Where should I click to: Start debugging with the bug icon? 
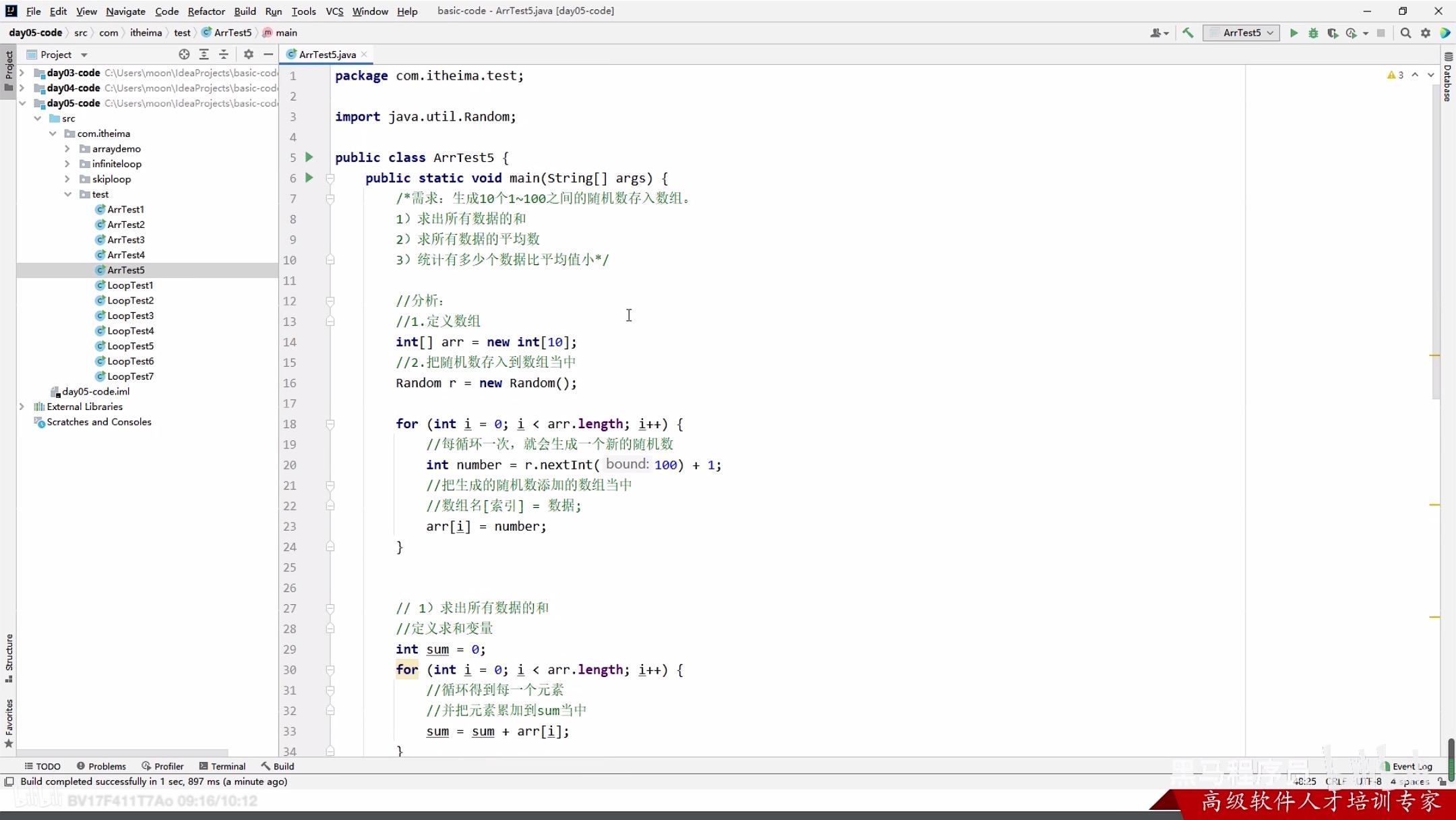(1313, 32)
